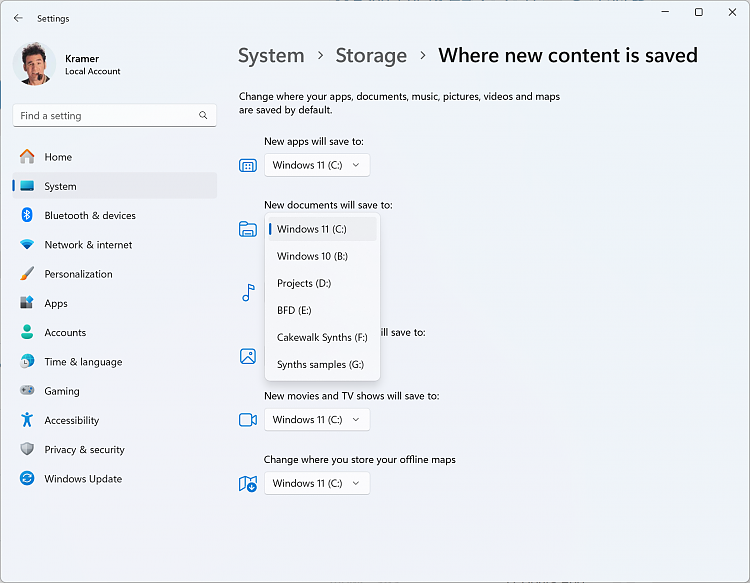Choose Projects (D:) in the list

click(x=322, y=283)
